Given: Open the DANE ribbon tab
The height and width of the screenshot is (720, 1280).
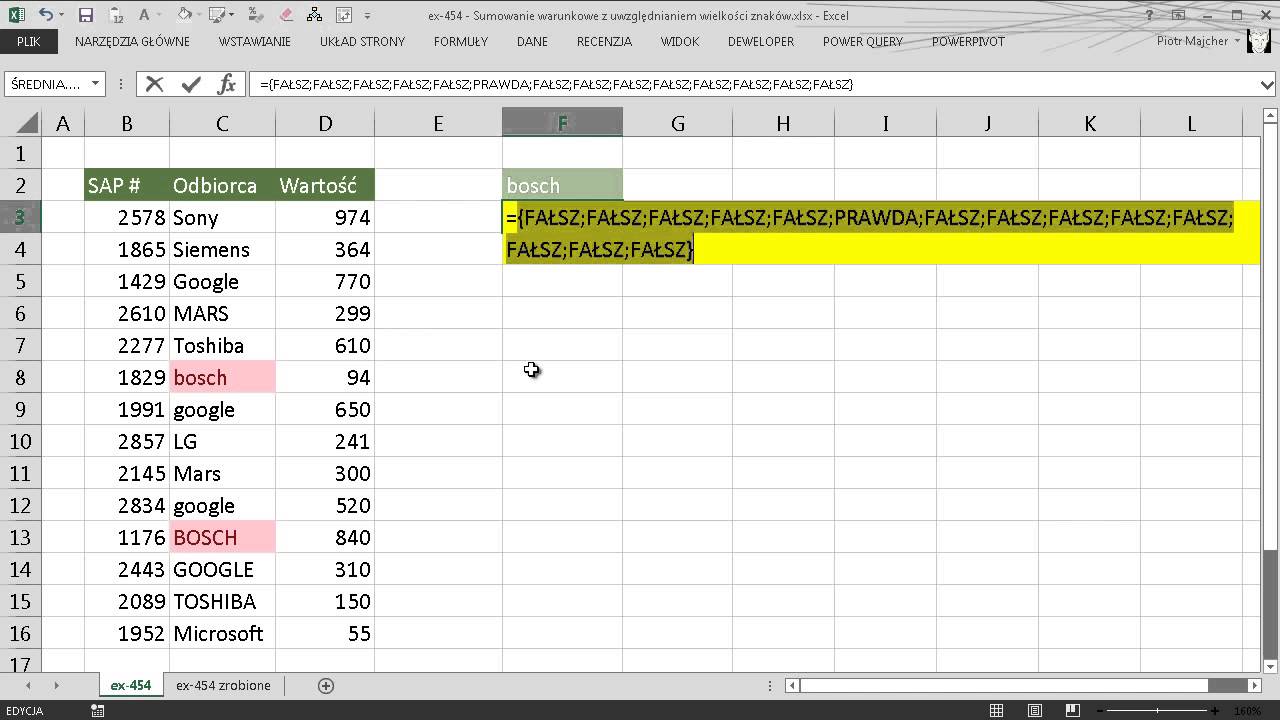Looking at the screenshot, I should (532, 42).
